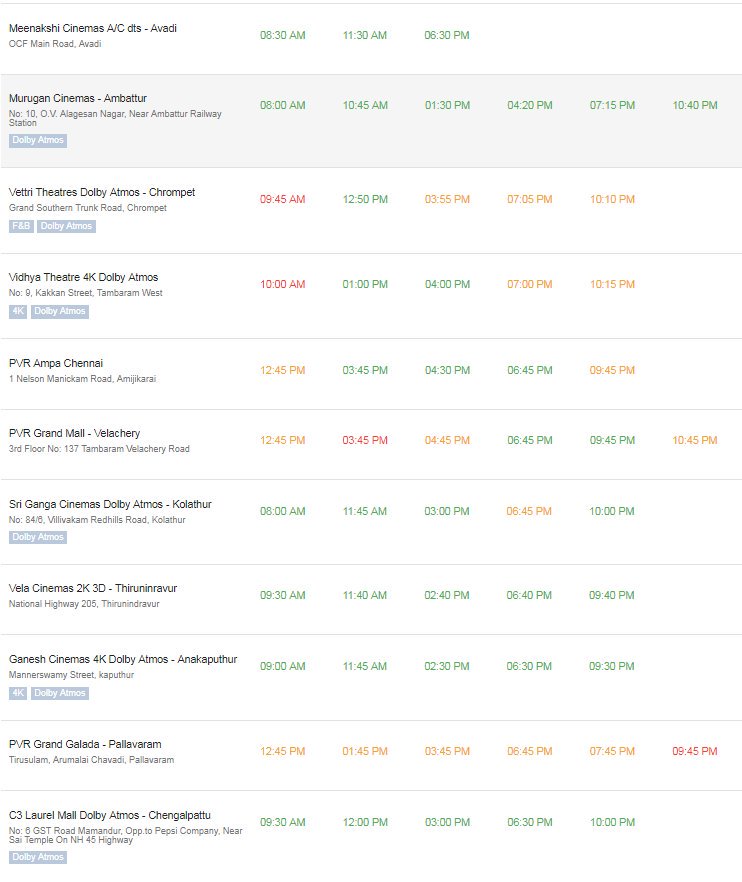The width and height of the screenshot is (742, 882).
Task: Click Dolby Atmos tag under Sri Ganga Cinemas
Action: pos(38,537)
